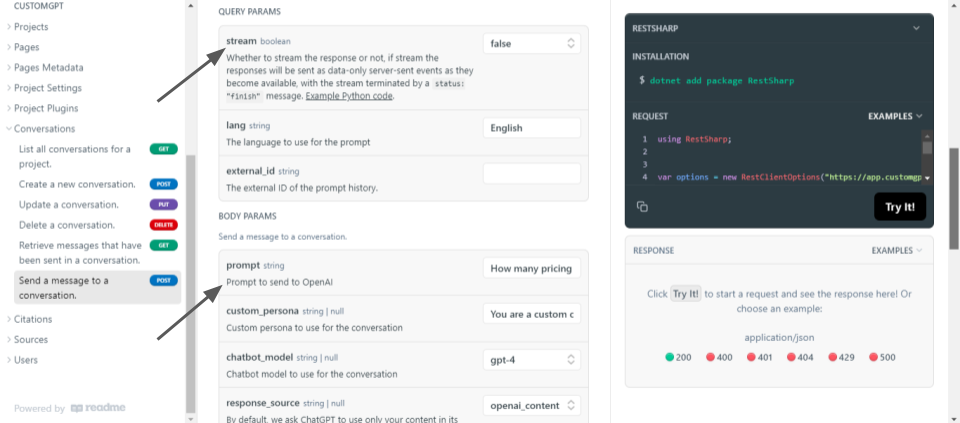Click the lang input field containing English

[x=531, y=128]
